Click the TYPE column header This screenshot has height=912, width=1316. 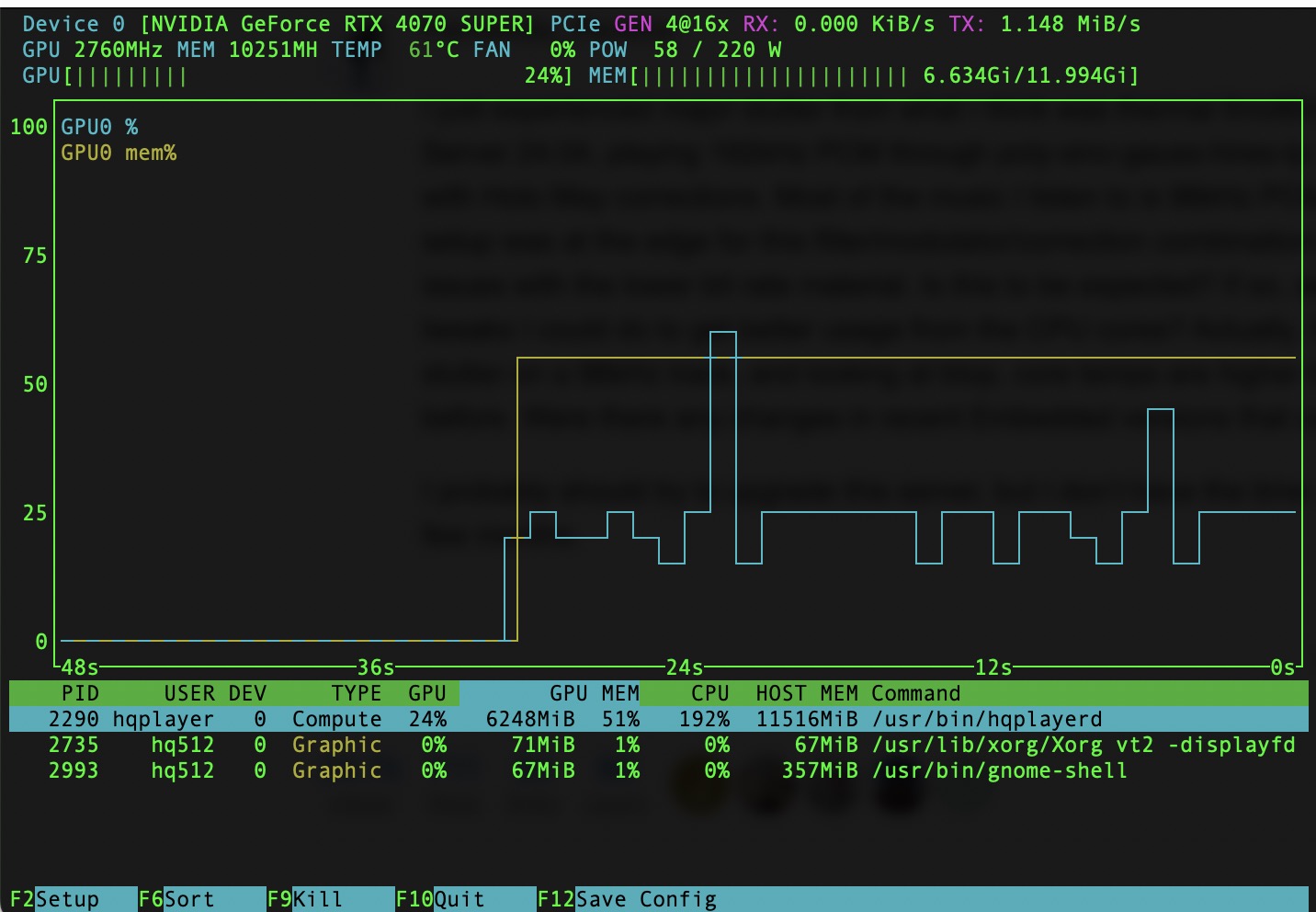(357, 693)
